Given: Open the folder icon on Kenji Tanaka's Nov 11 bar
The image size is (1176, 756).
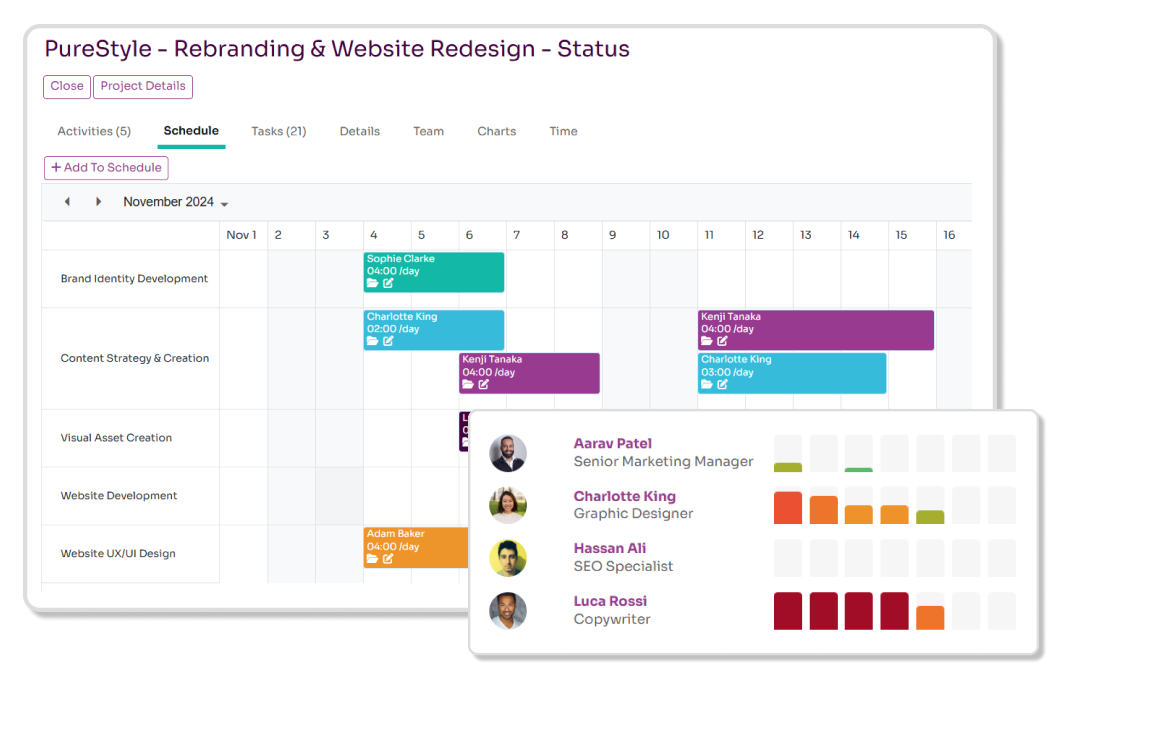Looking at the screenshot, I should [x=708, y=341].
